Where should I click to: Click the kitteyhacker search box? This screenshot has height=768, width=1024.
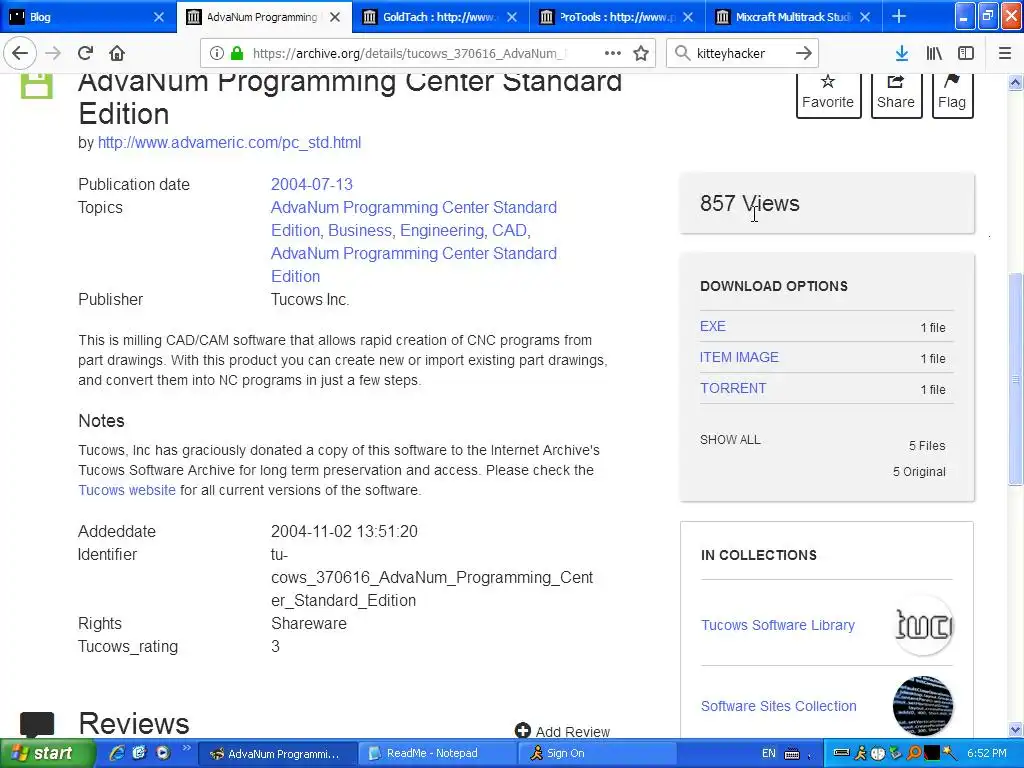pos(741,54)
